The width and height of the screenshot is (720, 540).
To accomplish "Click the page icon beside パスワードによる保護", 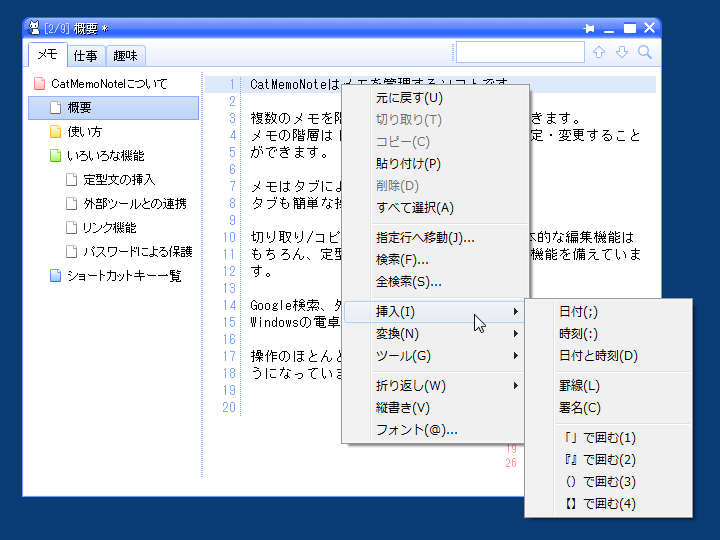I will click(x=71, y=251).
